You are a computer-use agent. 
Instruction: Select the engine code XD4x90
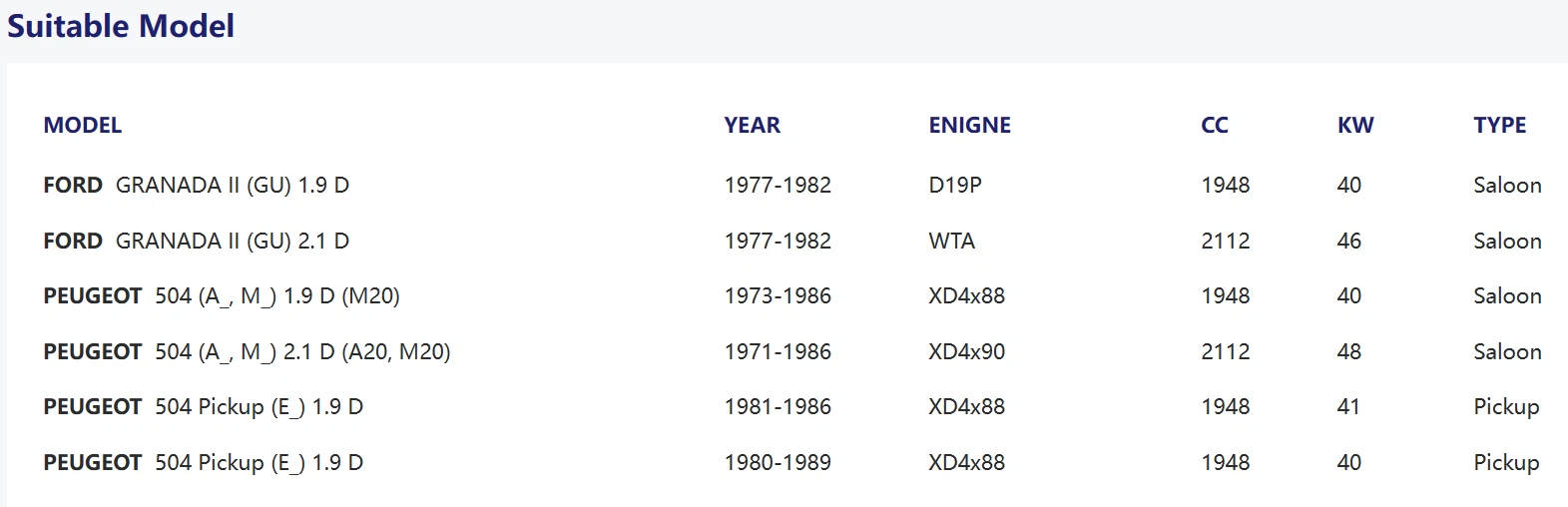[x=967, y=352]
